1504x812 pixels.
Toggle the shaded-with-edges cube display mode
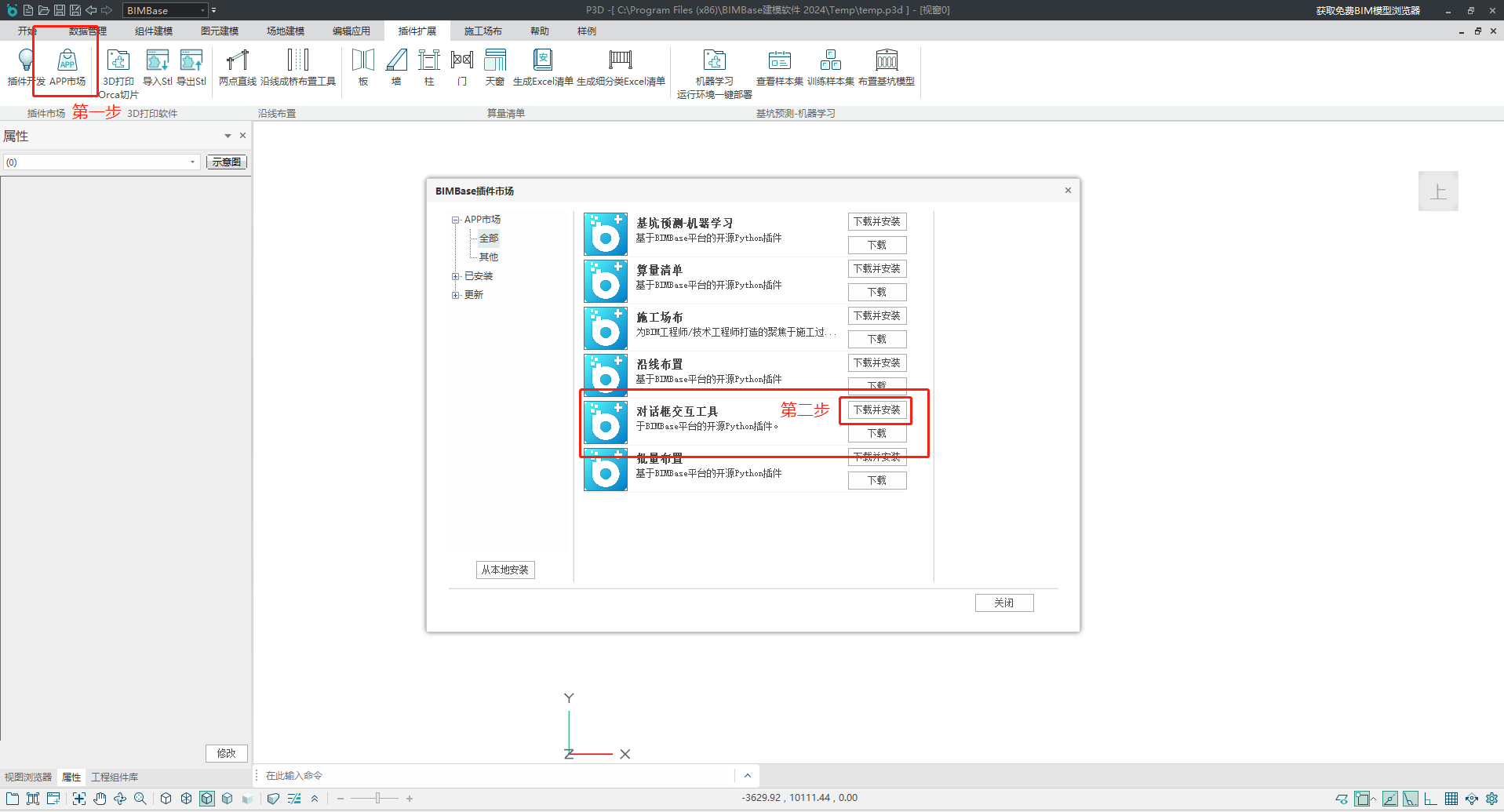click(207, 799)
